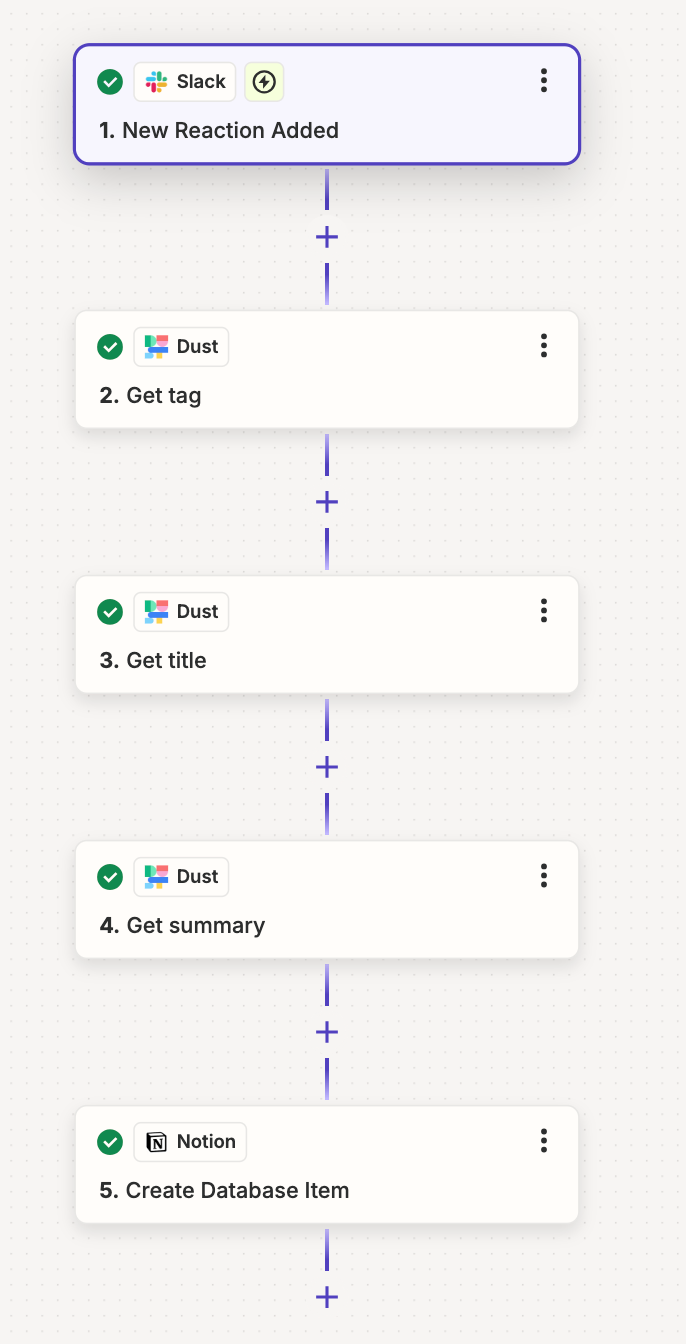Click the lightning bolt trigger icon
This screenshot has height=1344, width=686.
click(264, 82)
